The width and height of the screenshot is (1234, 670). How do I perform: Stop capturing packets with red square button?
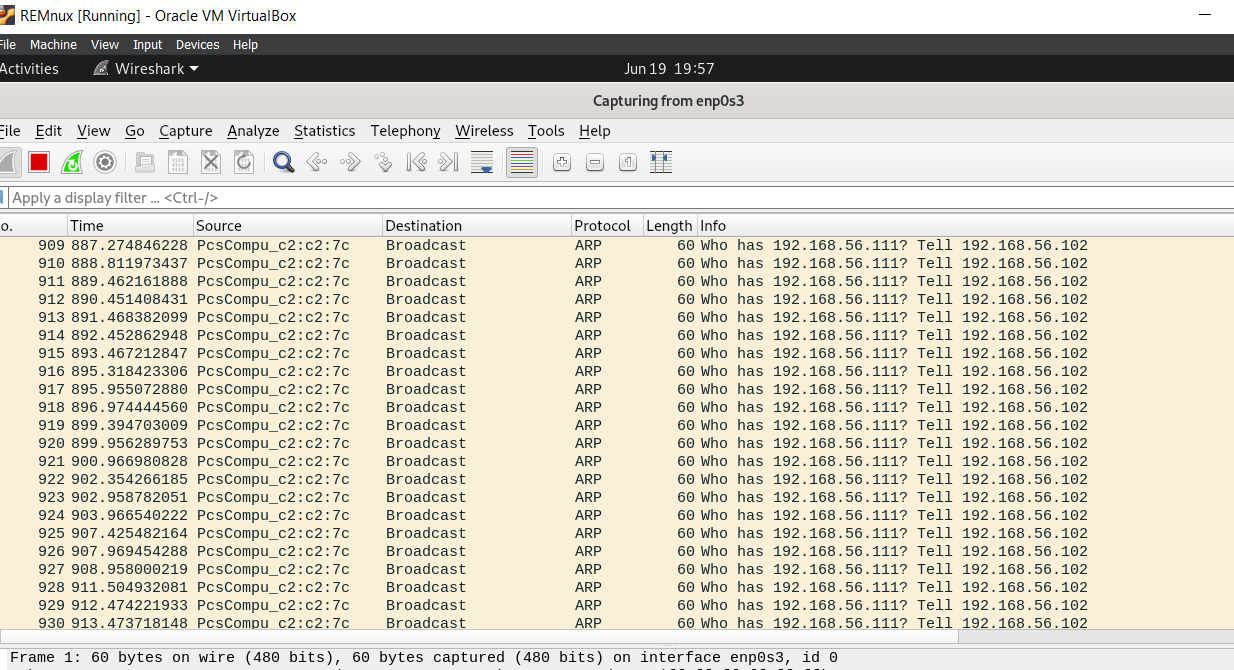pyautogui.click(x=39, y=162)
